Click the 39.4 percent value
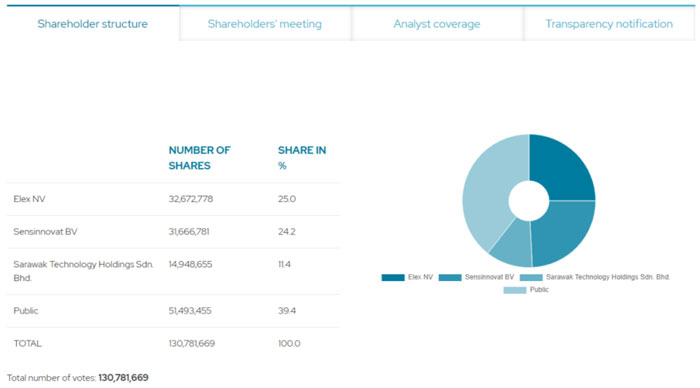This screenshot has width=700, height=388. (x=287, y=311)
